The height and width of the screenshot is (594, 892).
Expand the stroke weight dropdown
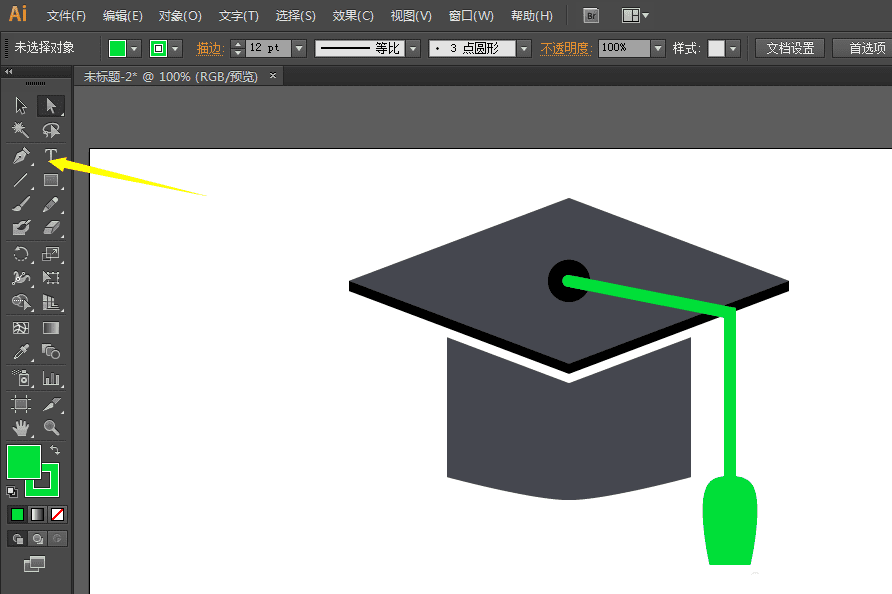[x=300, y=48]
